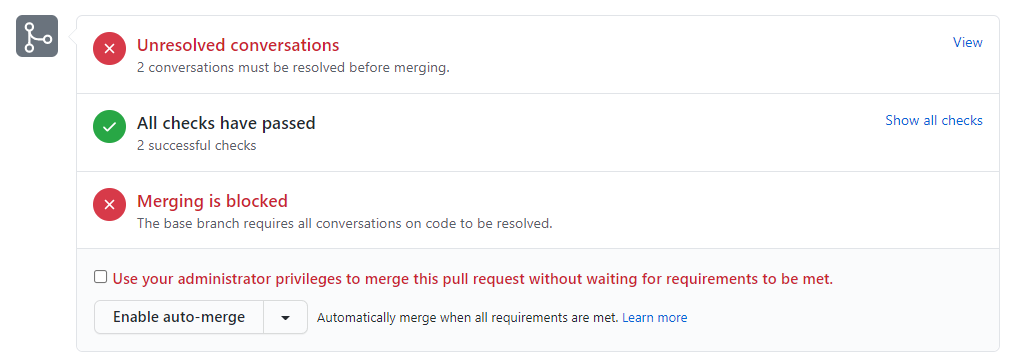Click empty space in the gray merge footer
Screen dimensions: 1014x361
841,320
